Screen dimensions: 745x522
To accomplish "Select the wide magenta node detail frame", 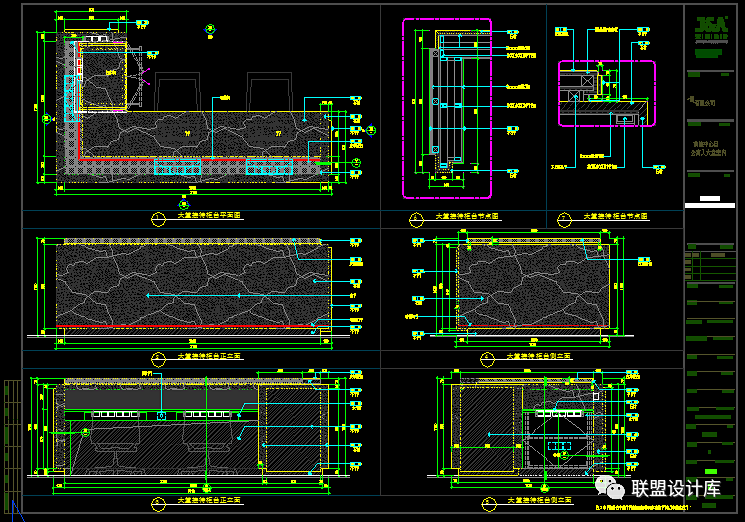I will [606, 93].
